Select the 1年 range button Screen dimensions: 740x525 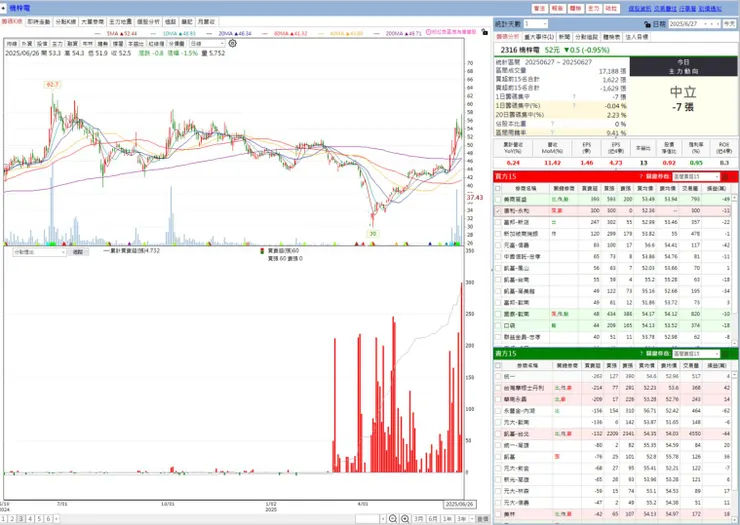click(x=447, y=519)
